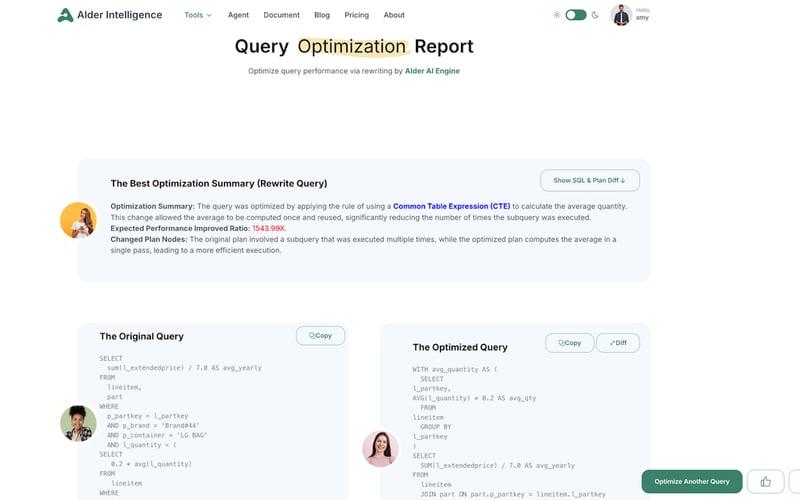The height and width of the screenshot is (500, 800).
Task: Click the Alder AI Engine link
Action: 432,71
